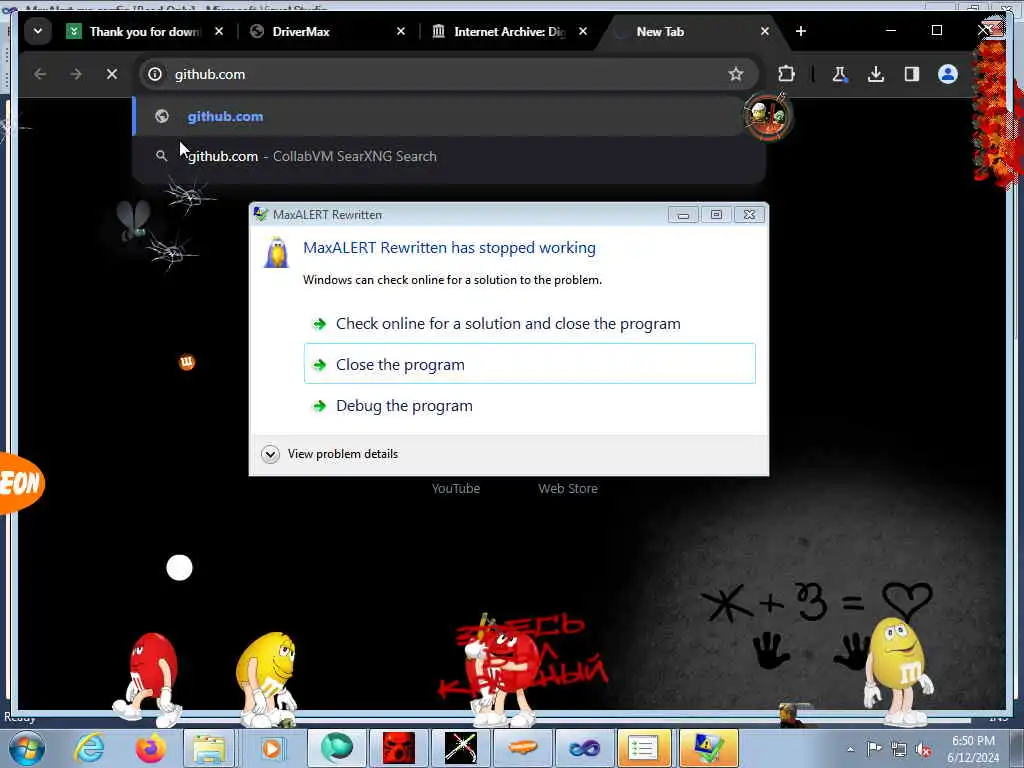The image size is (1024, 768).
Task: Open Windows Media Player taskbar icon
Action: tap(270, 748)
